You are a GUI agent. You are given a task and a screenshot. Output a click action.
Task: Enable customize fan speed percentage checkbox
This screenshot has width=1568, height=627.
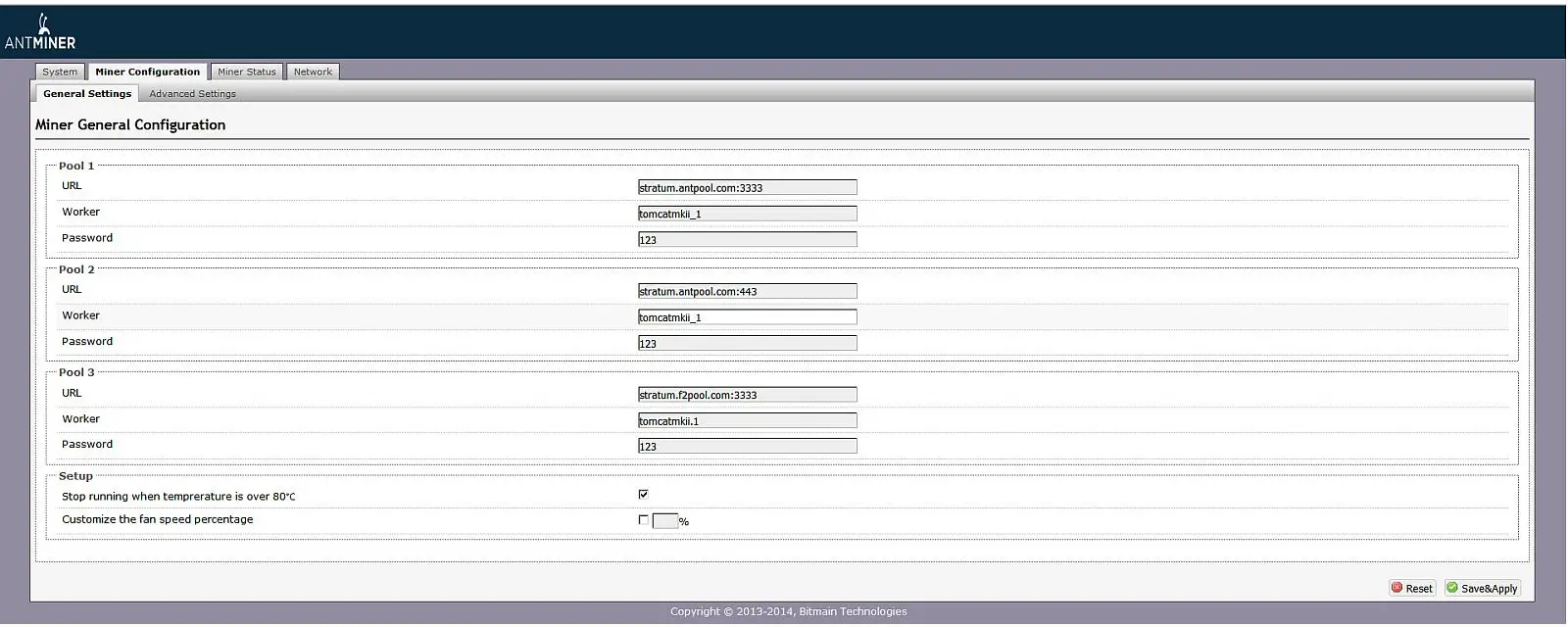coord(643,520)
